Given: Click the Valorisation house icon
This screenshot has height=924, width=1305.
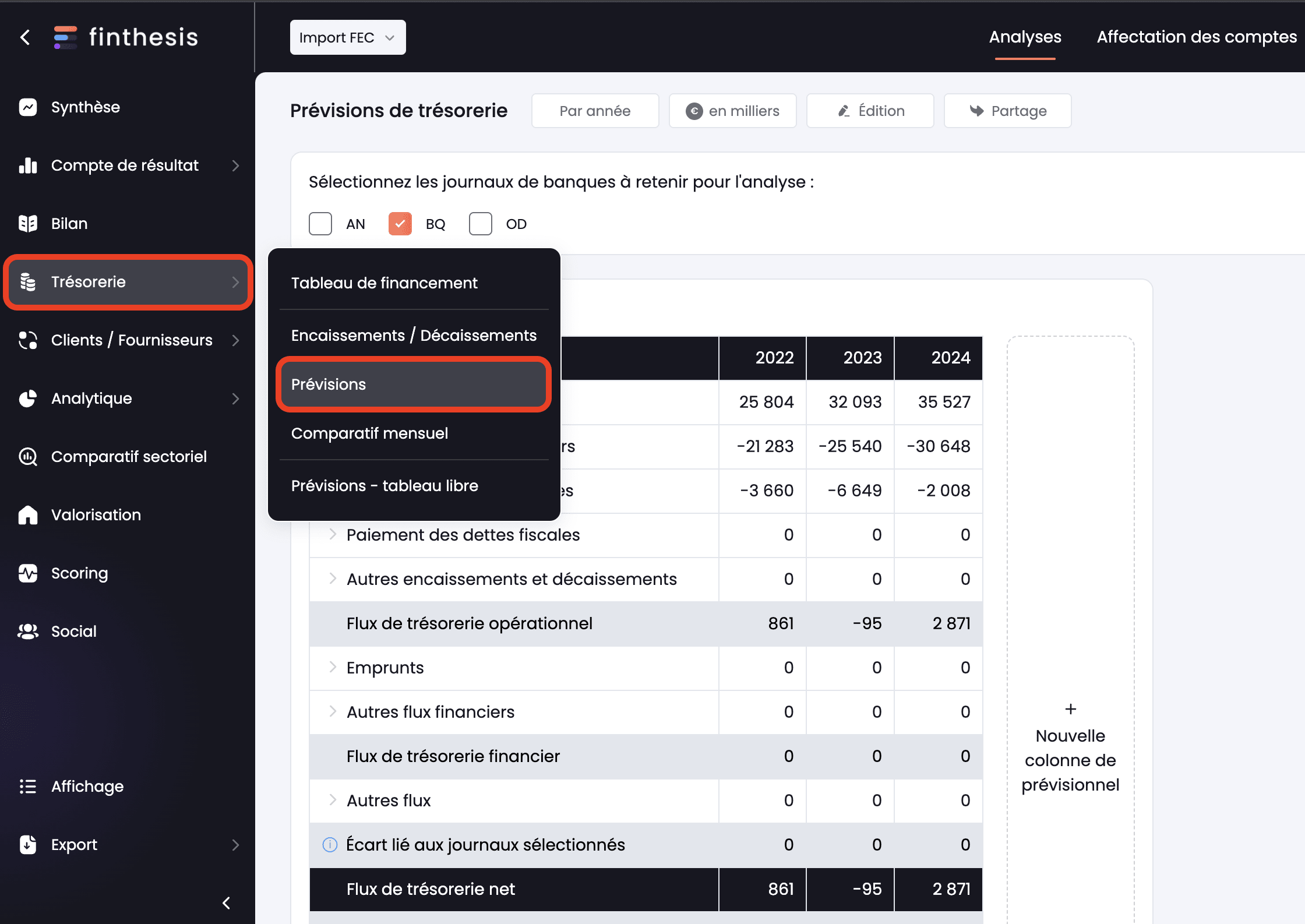Looking at the screenshot, I should coord(28,515).
